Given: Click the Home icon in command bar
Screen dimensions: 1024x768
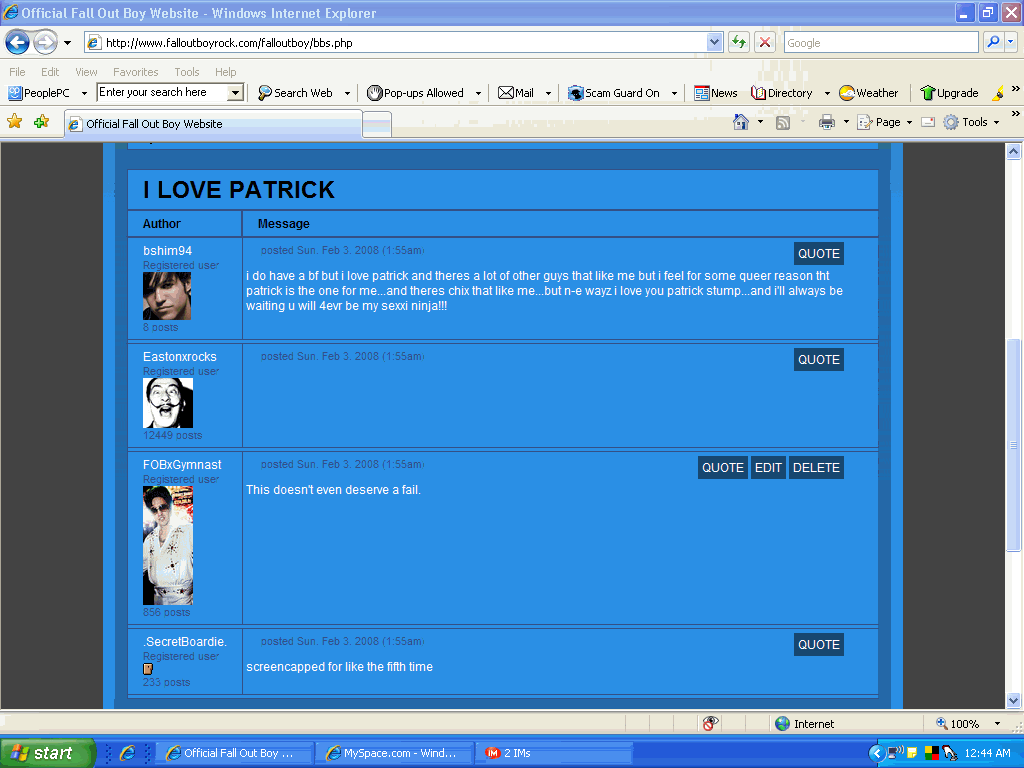Looking at the screenshot, I should (x=741, y=122).
